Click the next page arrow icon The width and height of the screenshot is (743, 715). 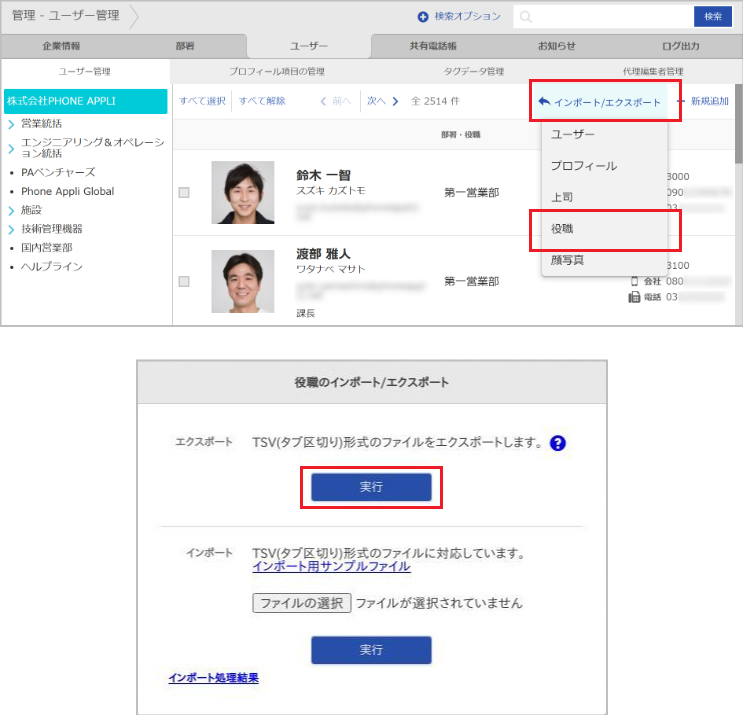pos(395,101)
